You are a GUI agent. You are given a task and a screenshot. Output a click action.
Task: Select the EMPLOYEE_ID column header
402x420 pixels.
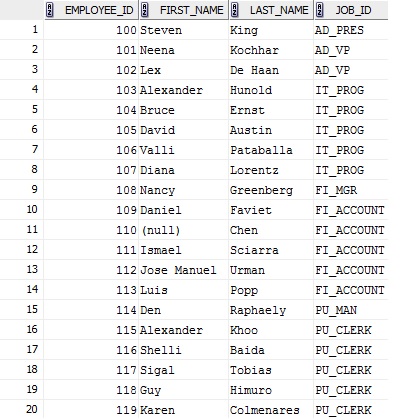click(91, 10)
